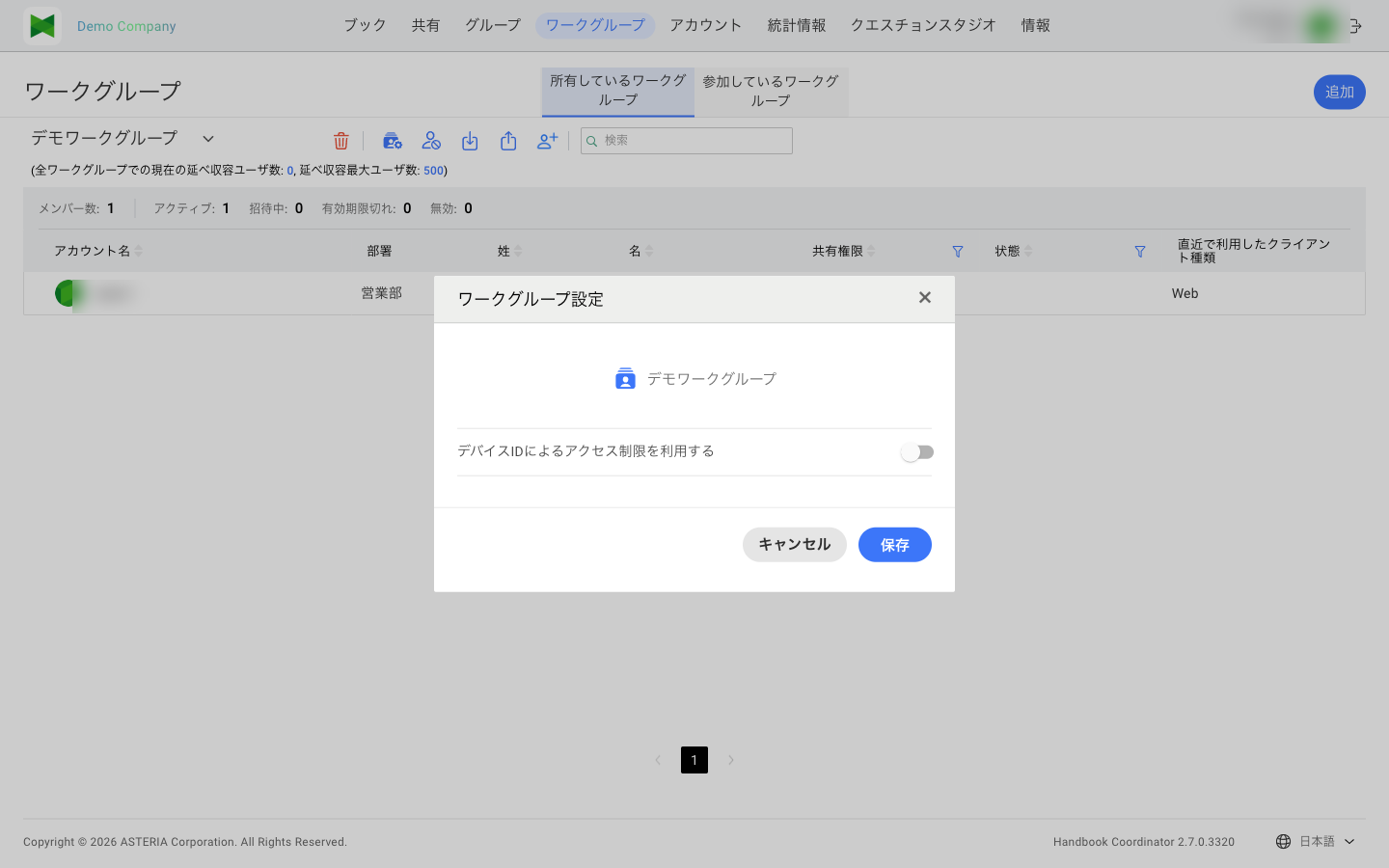Go to previous page arrow
This screenshot has height=868, width=1389.
658,760
